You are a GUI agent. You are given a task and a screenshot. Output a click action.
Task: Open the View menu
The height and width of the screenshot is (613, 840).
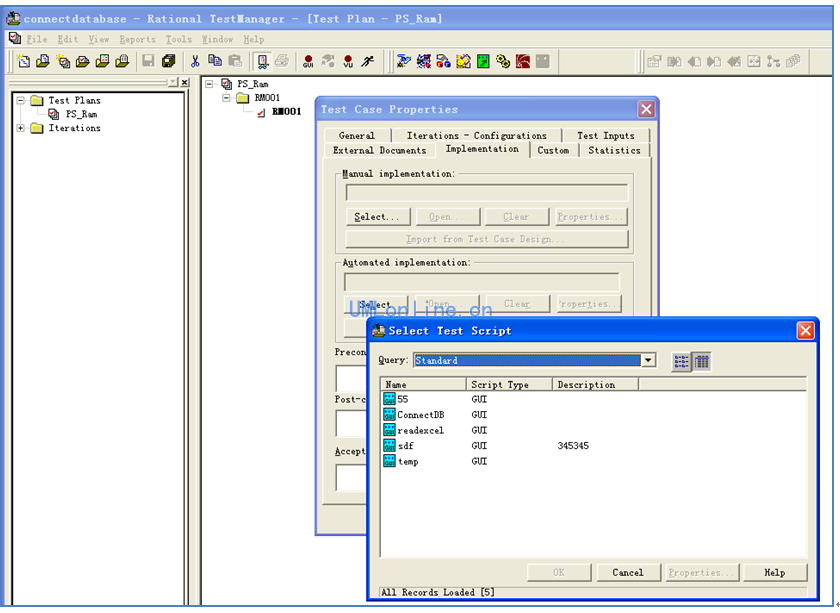coord(99,39)
